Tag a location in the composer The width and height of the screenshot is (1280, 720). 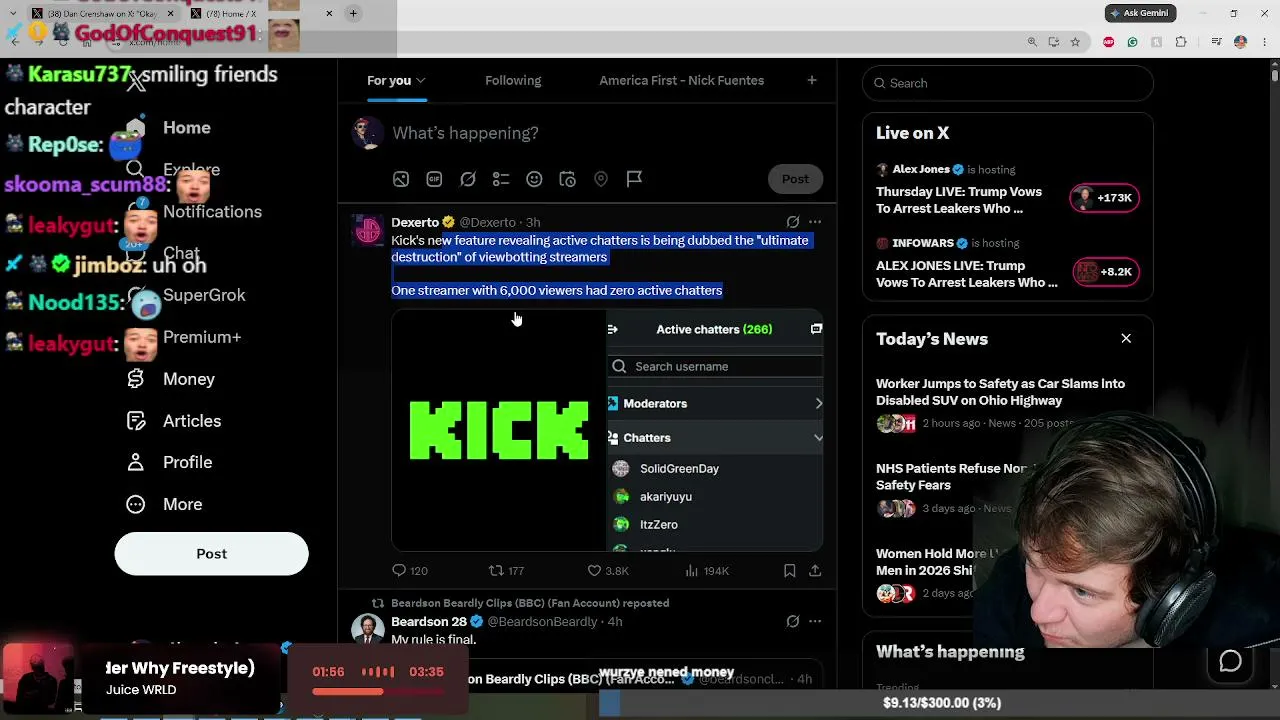coord(601,179)
